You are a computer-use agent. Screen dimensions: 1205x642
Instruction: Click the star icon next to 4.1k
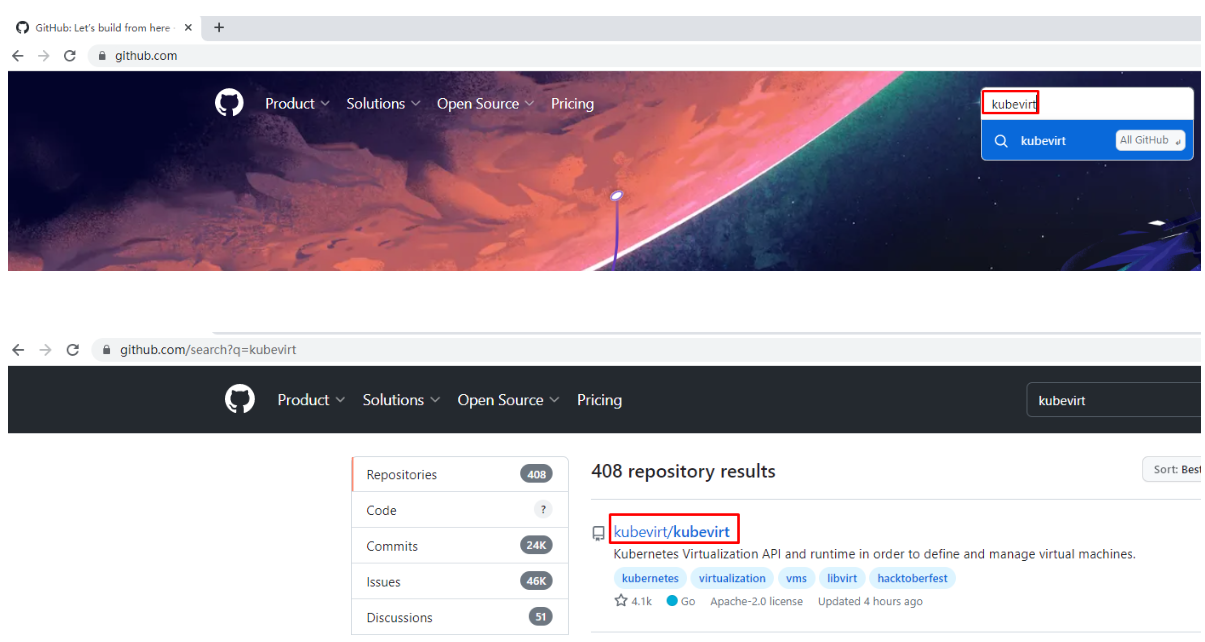click(621, 601)
